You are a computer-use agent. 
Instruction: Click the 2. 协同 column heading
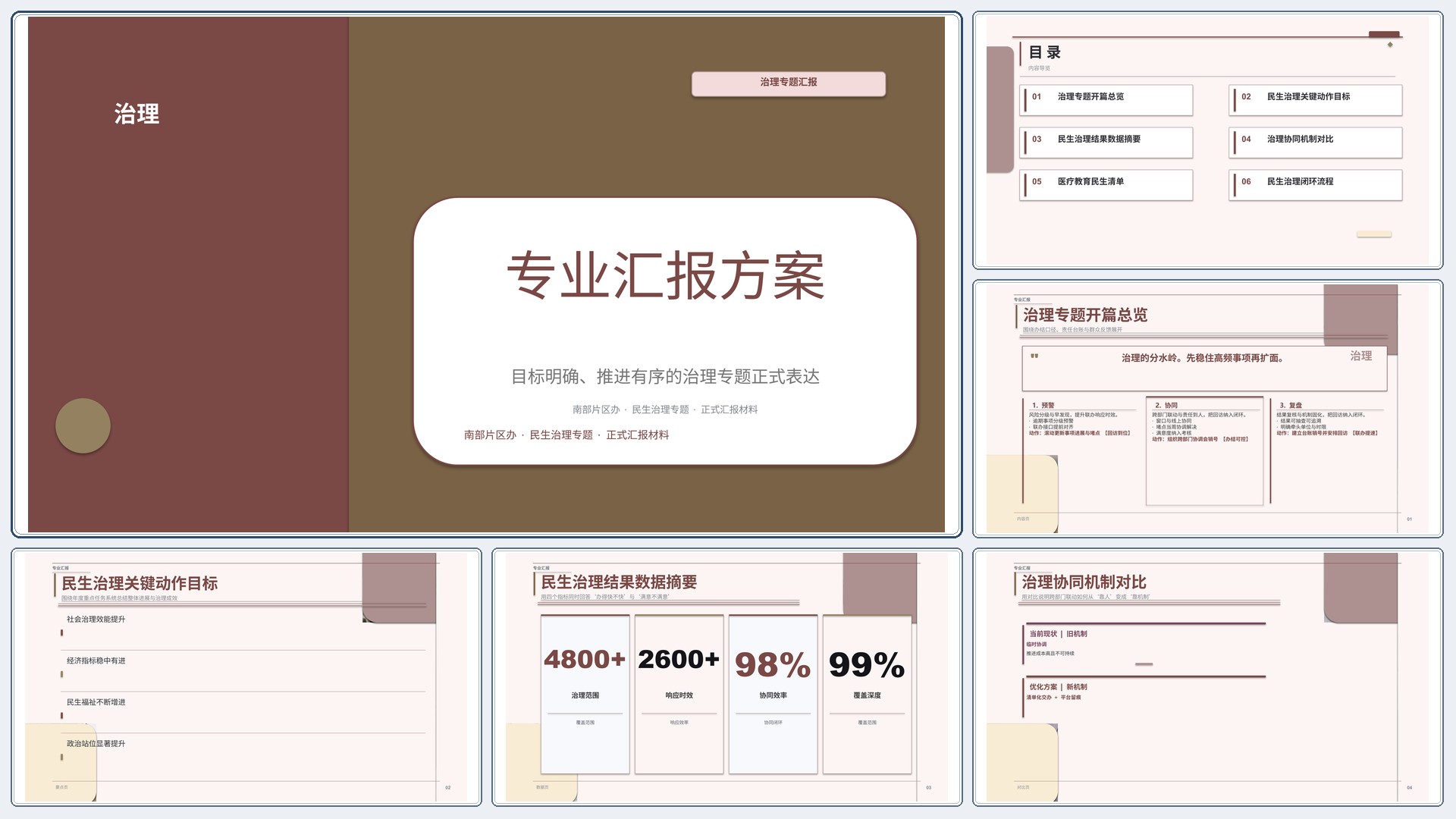pos(1166,406)
